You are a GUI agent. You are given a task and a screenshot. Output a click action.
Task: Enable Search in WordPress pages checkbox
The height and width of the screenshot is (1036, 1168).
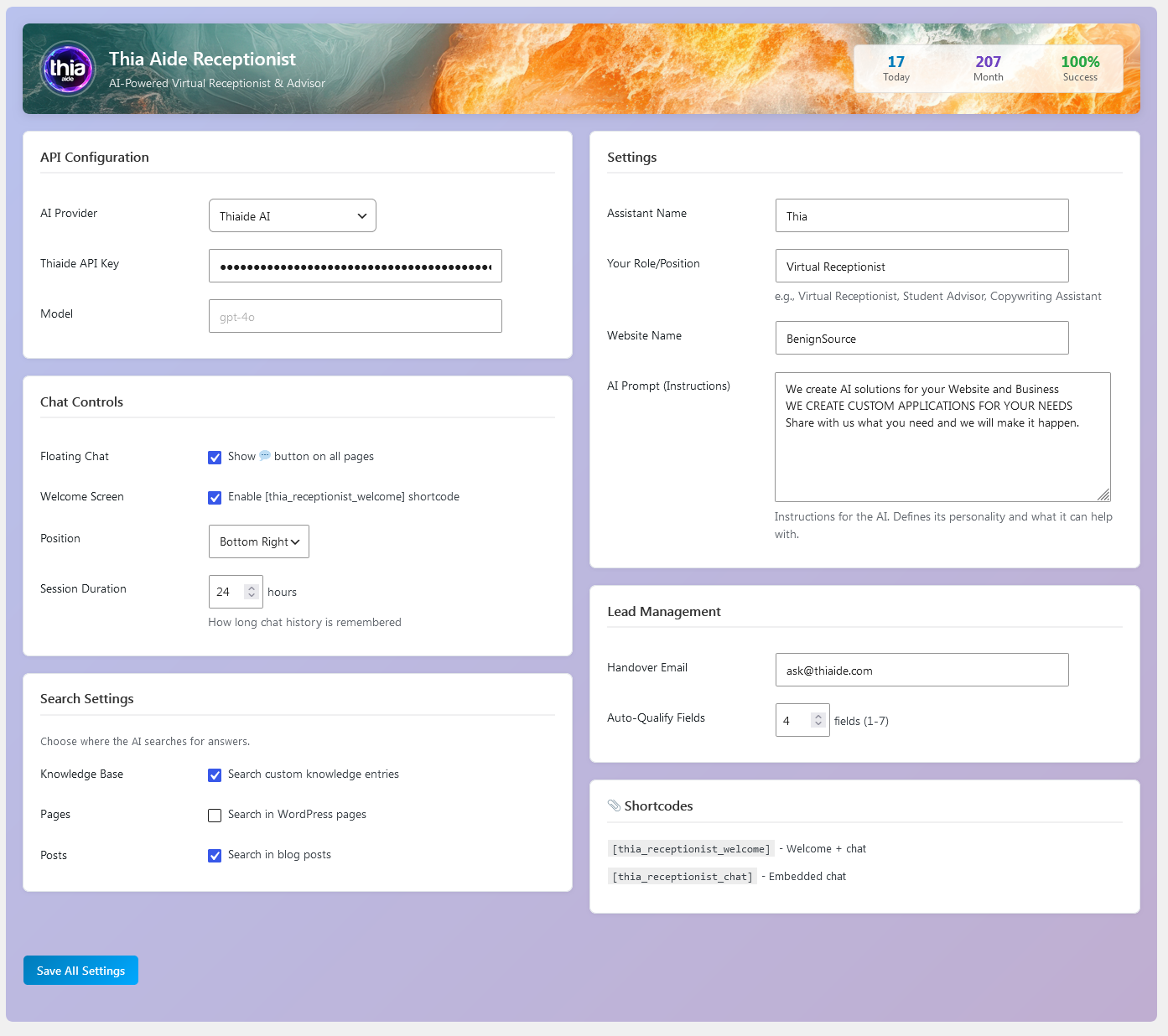215,816
